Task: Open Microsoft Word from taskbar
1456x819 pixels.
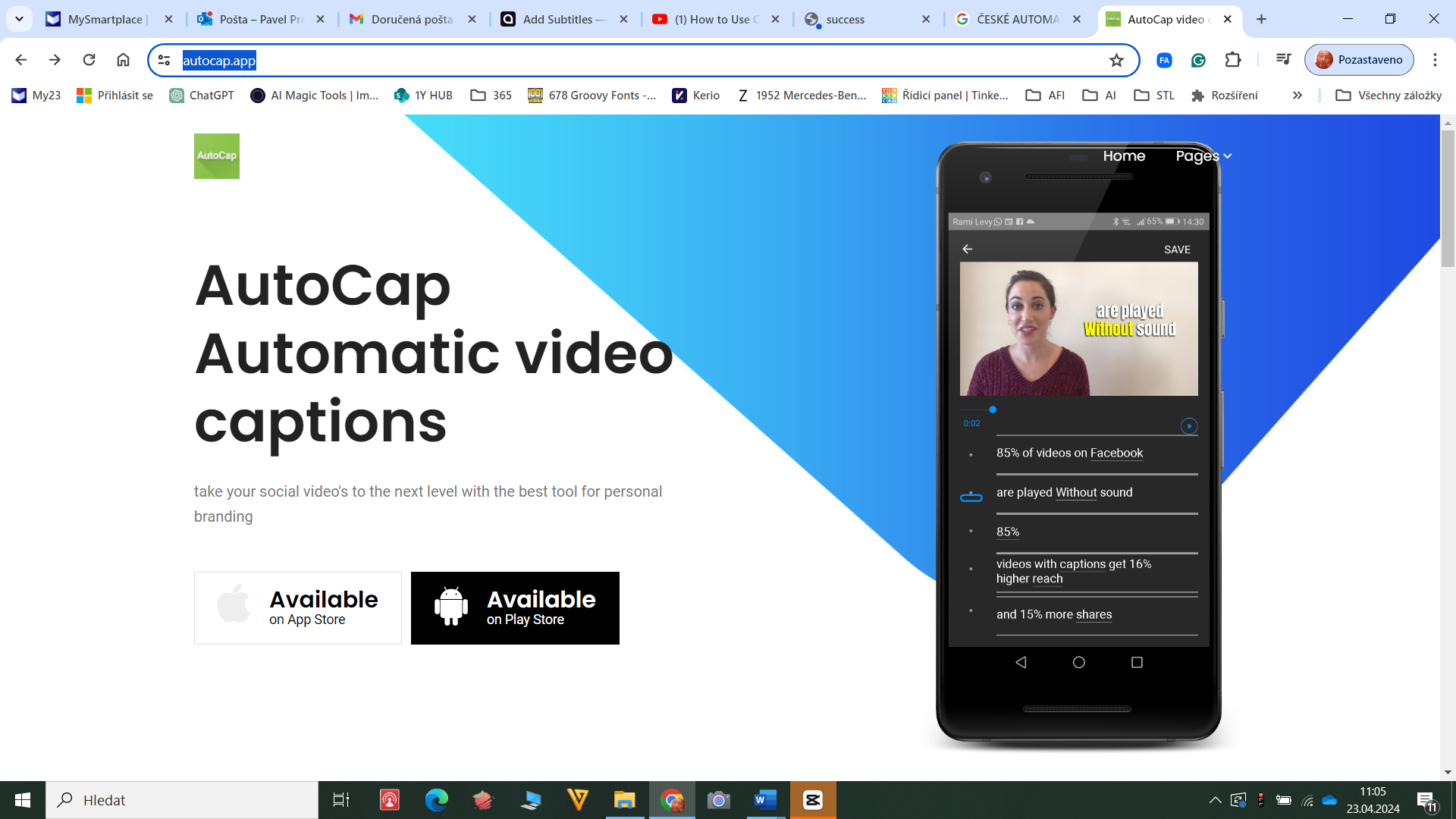Action: point(766,800)
